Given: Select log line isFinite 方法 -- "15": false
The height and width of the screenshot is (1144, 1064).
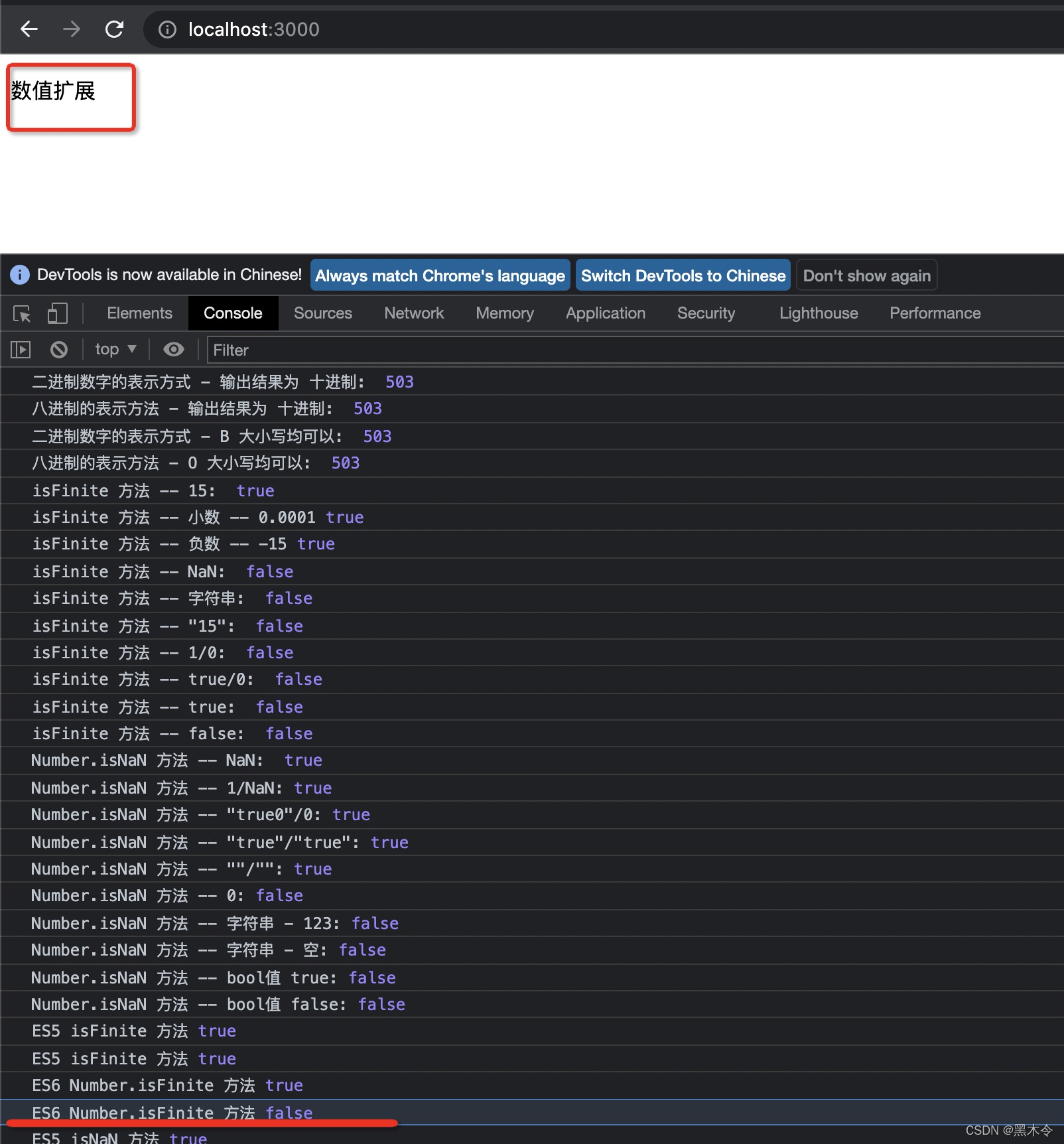Looking at the screenshot, I should [532, 626].
